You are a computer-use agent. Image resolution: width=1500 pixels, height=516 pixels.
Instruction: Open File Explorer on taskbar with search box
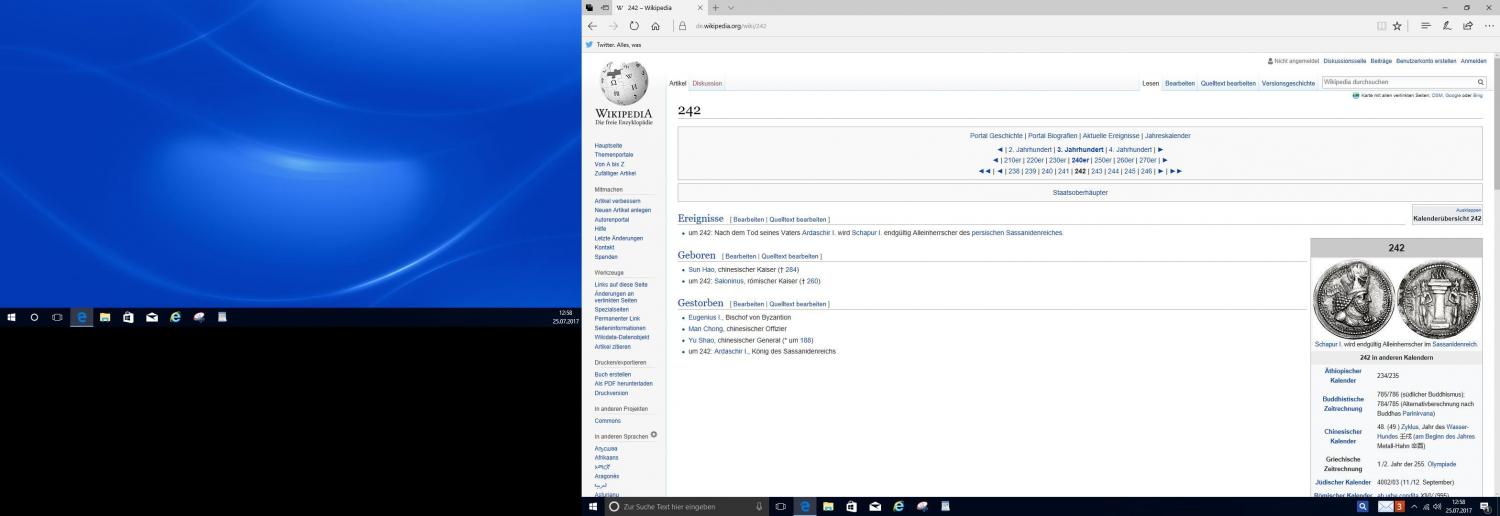tap(828, 507)
